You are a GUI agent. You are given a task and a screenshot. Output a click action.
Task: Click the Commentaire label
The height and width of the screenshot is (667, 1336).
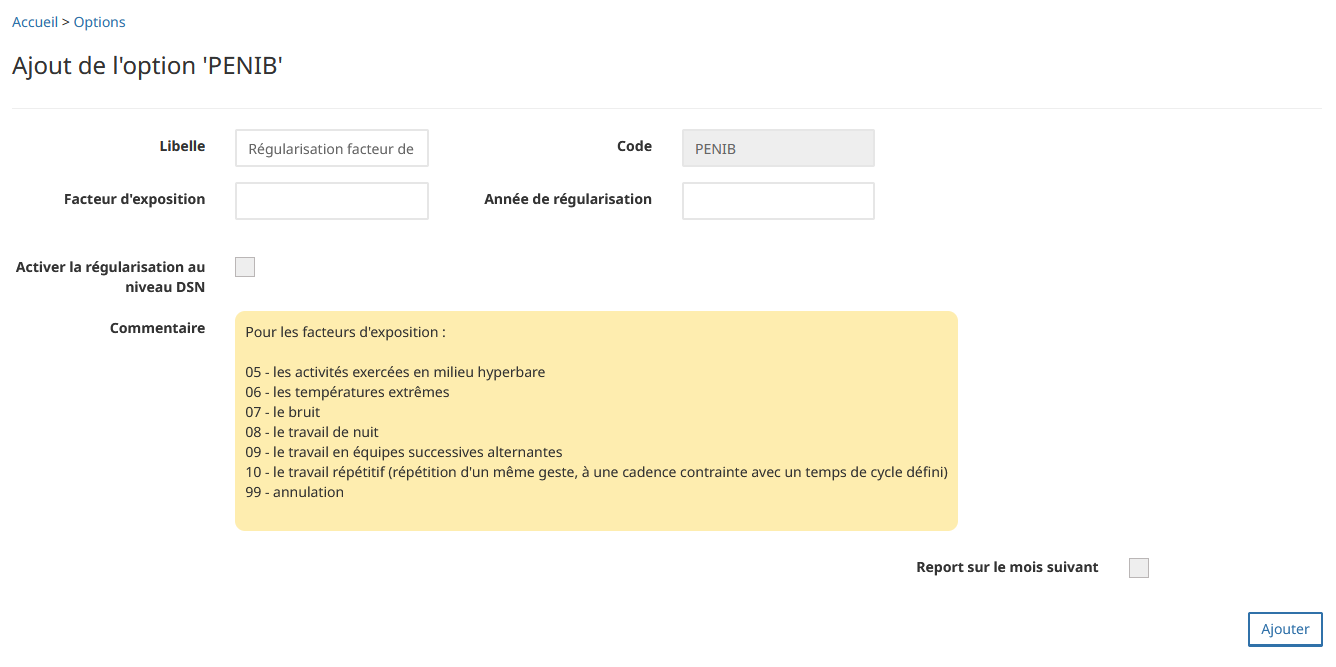pos(158,328)
